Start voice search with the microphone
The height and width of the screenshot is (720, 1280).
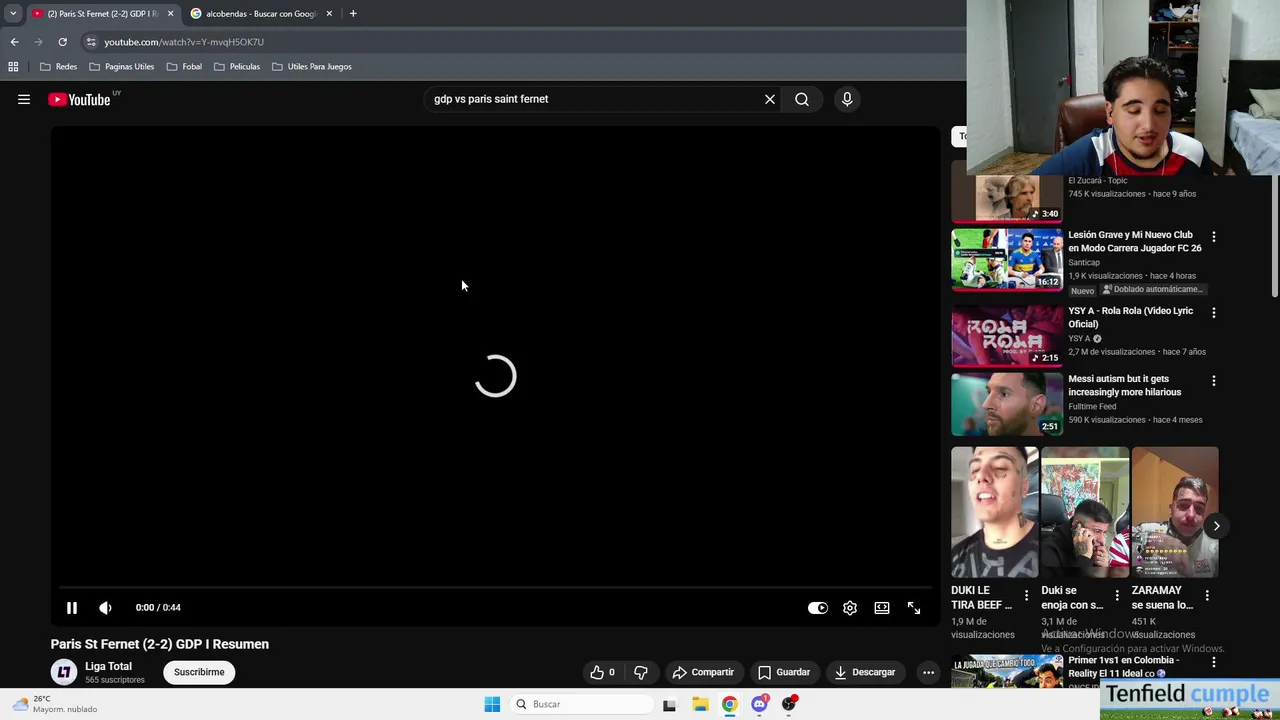click(847, 99)
